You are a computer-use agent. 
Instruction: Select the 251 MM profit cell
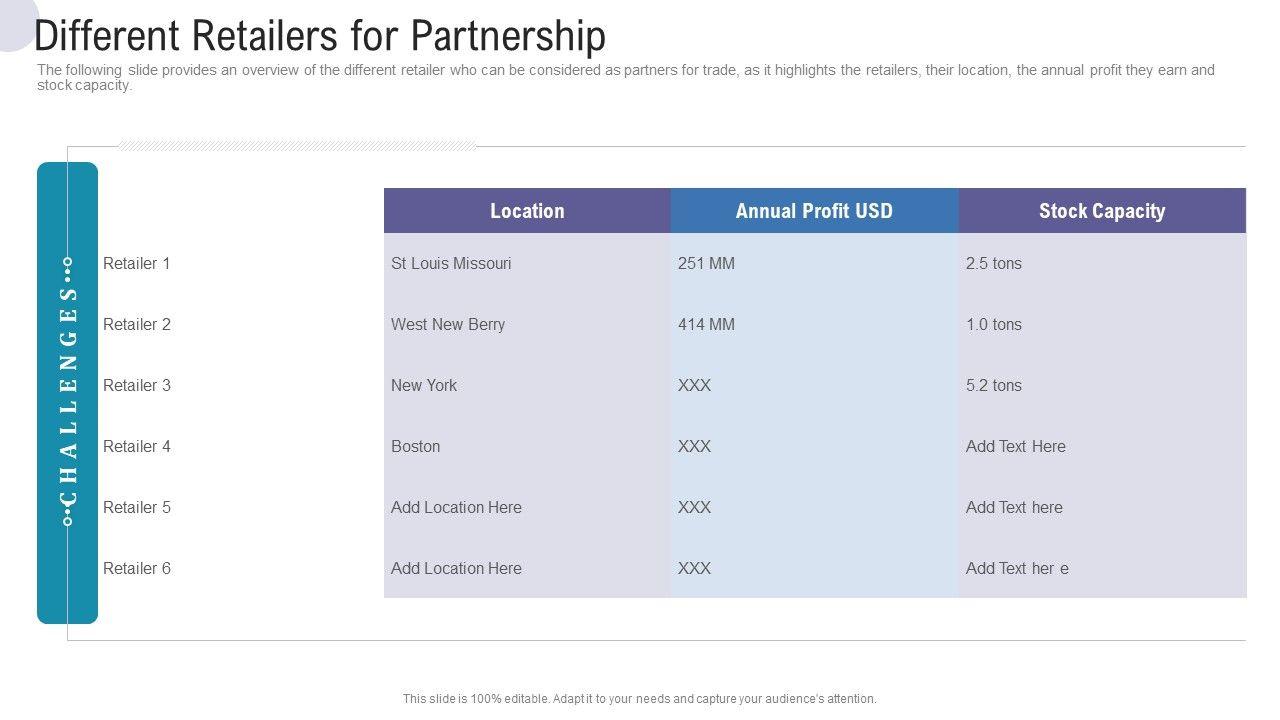706,264
